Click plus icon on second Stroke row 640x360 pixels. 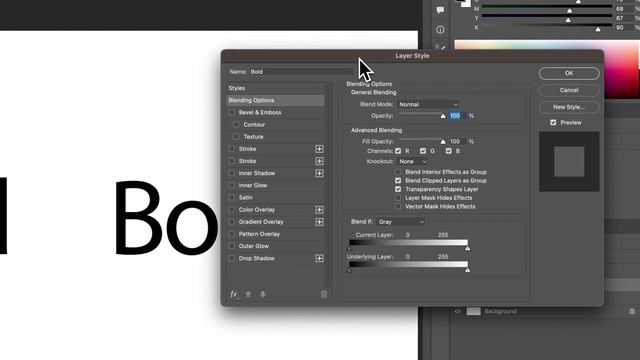pyautogui.click(x=319, y=161)
